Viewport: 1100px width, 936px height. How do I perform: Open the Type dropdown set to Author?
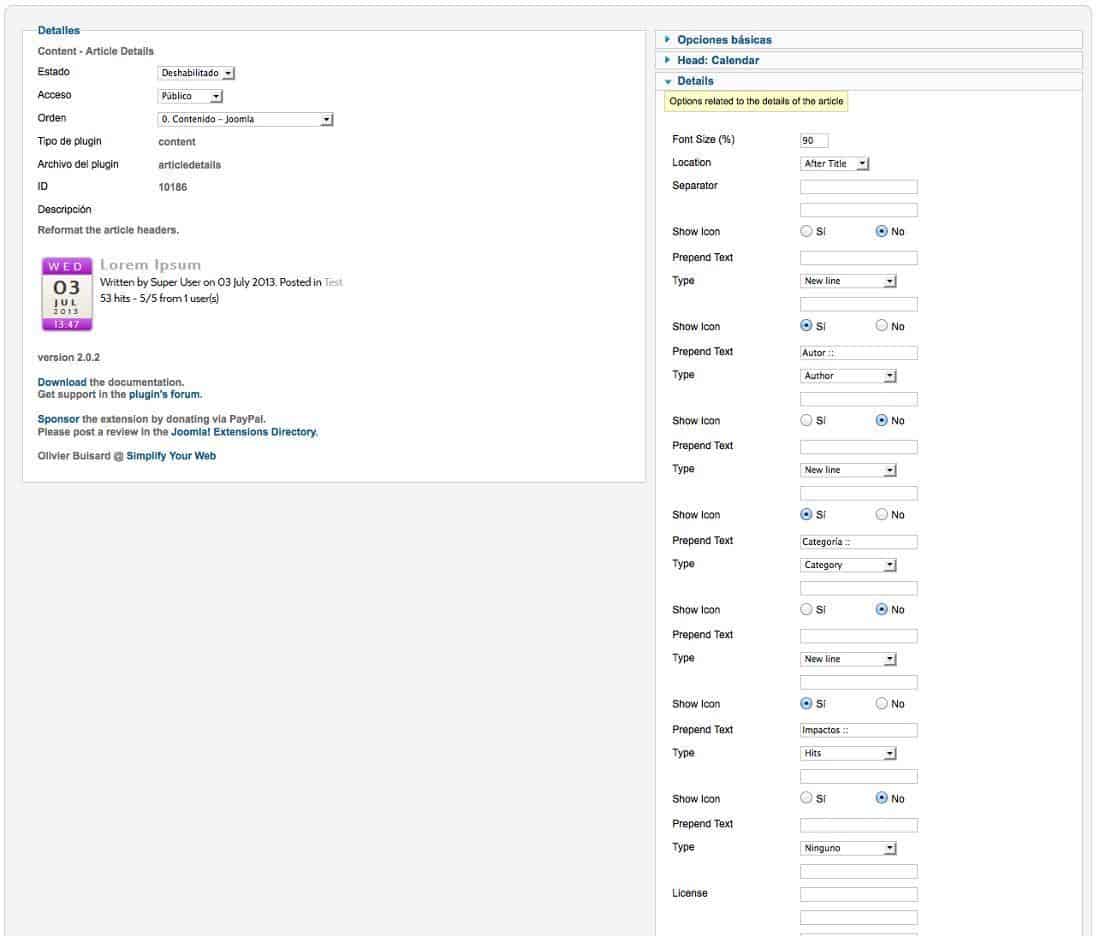pos(848,376)
